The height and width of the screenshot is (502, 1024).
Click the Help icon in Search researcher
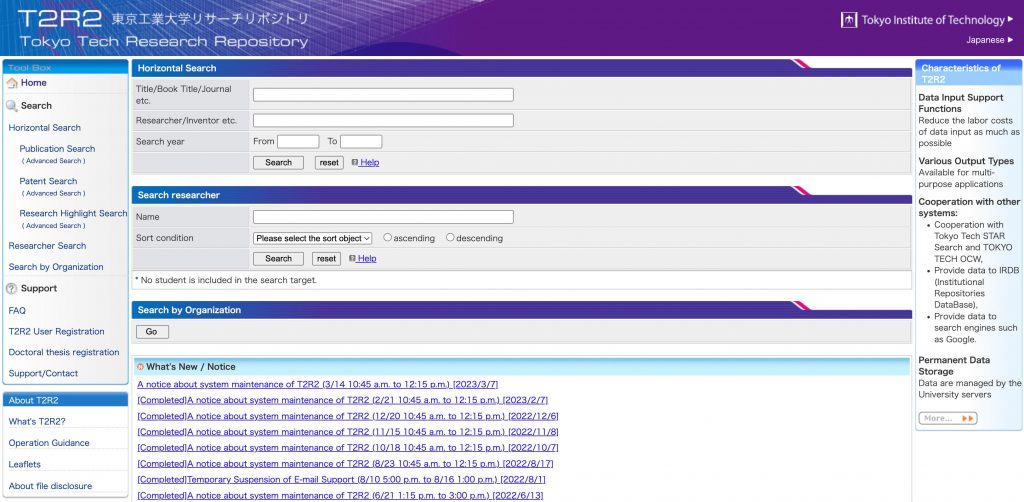352,259
